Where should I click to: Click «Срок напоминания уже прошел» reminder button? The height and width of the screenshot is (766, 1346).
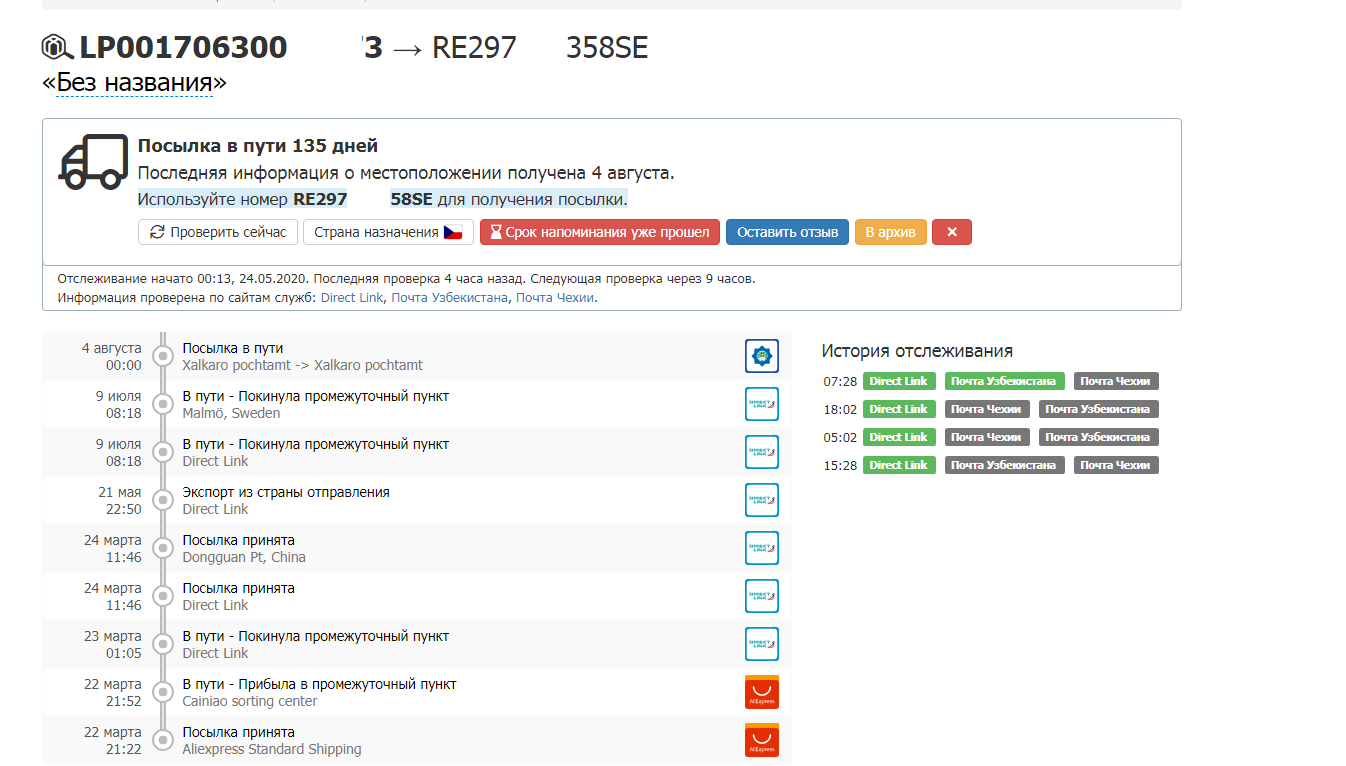click(x=599, y=232)
